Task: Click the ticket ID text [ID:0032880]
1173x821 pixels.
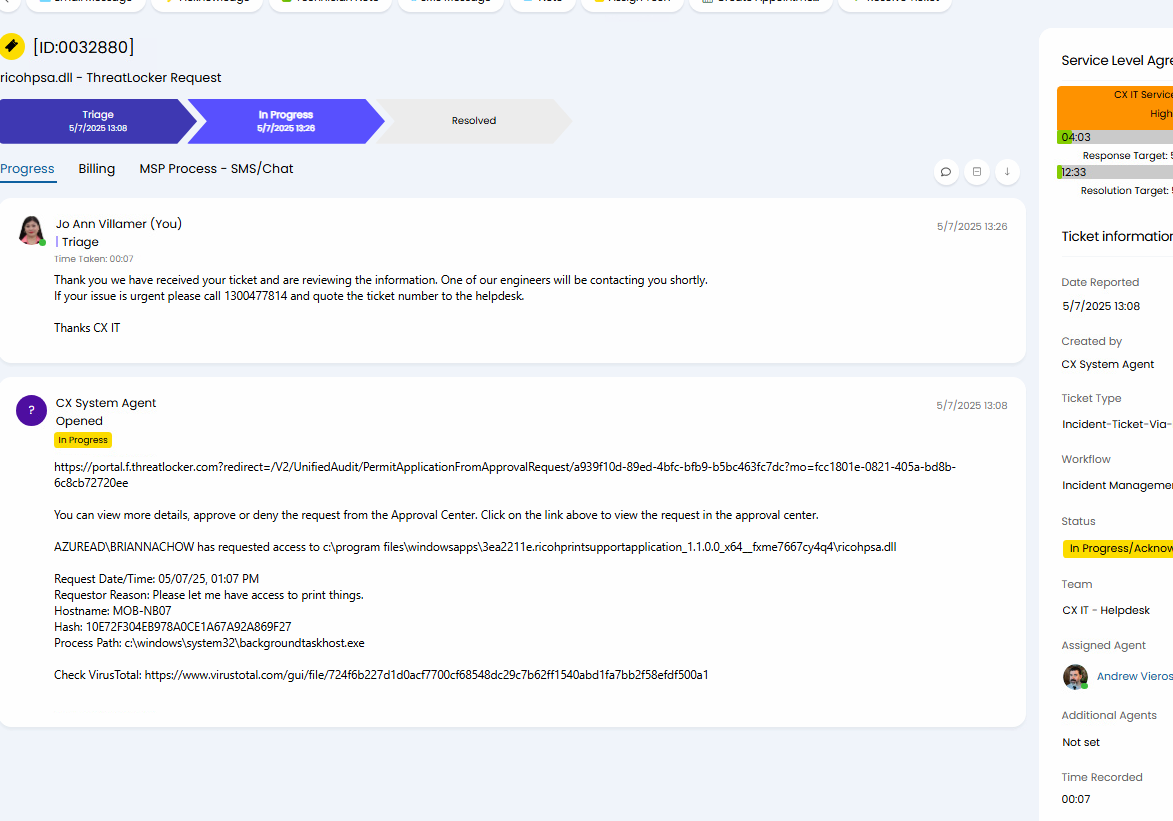Action: tap(84, 47)
